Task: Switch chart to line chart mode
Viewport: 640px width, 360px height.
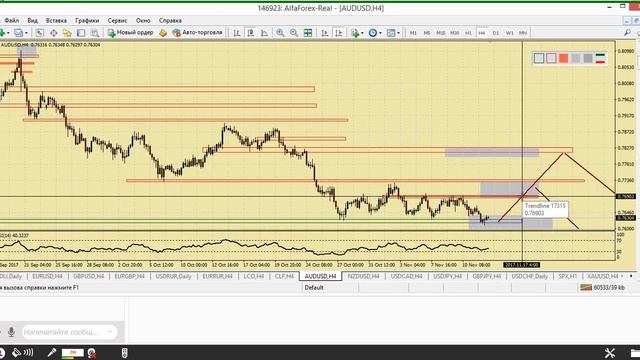Action: [264, 33]
